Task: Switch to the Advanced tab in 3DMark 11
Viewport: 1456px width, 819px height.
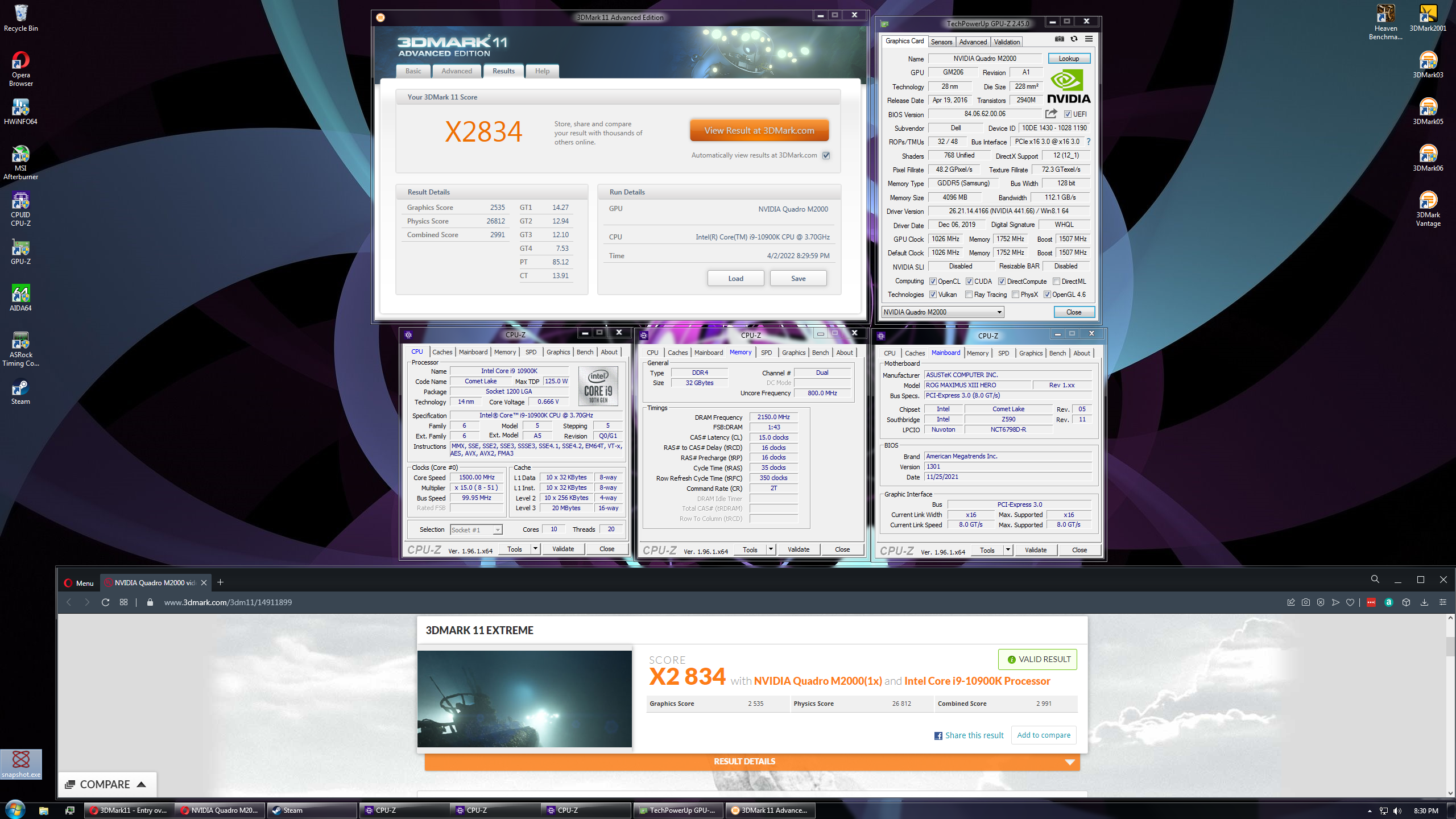Action: tap(457, 71)
